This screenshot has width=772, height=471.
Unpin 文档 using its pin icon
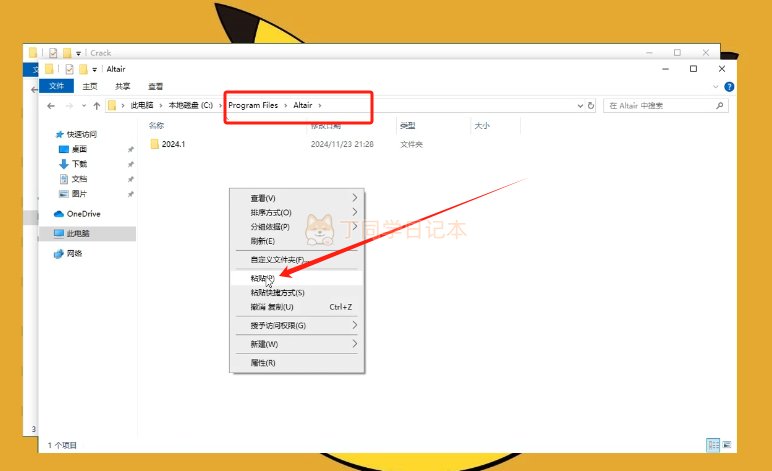[130, 179]
